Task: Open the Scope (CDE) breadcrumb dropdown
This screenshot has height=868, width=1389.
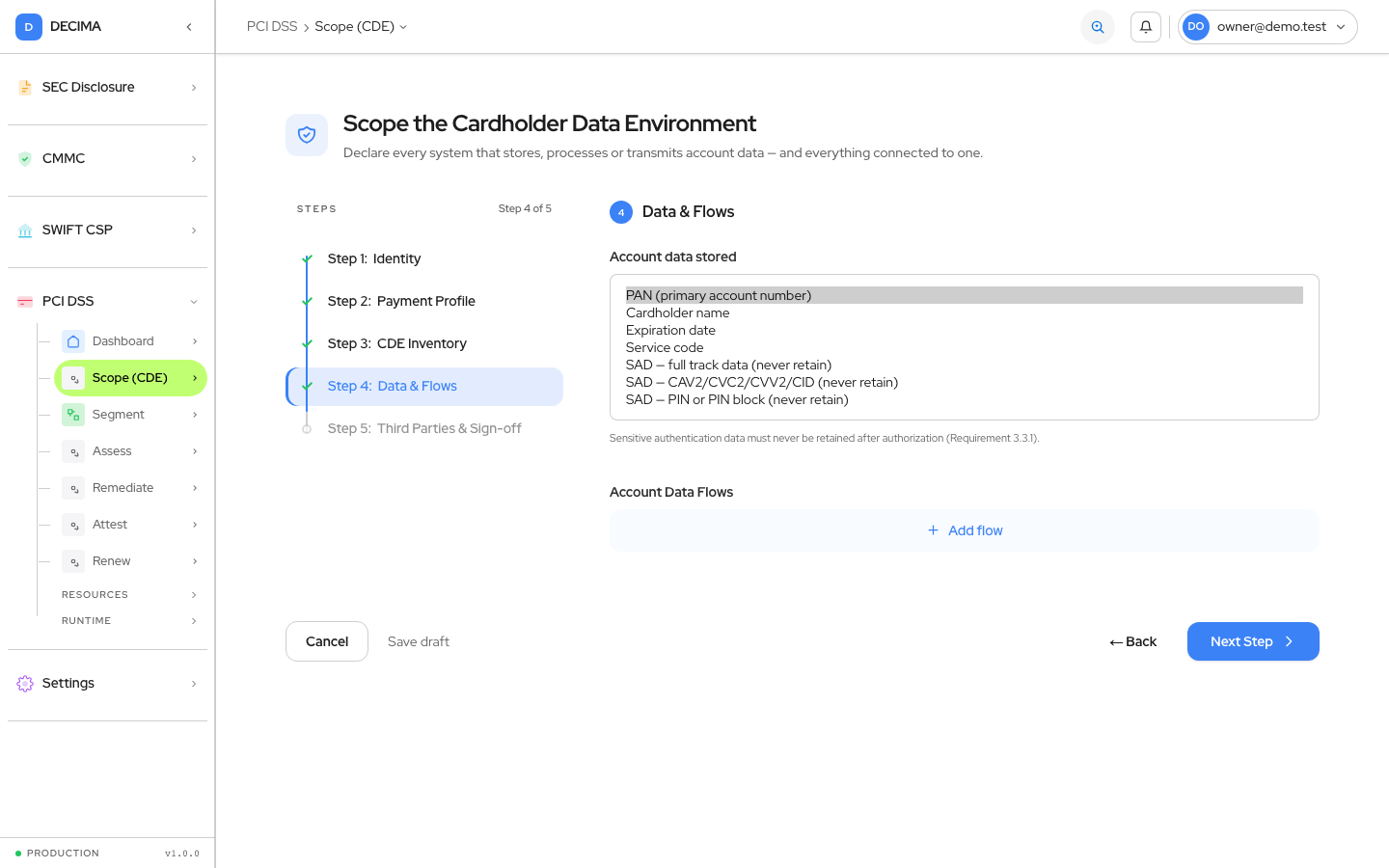Action: pyautogui.click(x=361, y=27)
